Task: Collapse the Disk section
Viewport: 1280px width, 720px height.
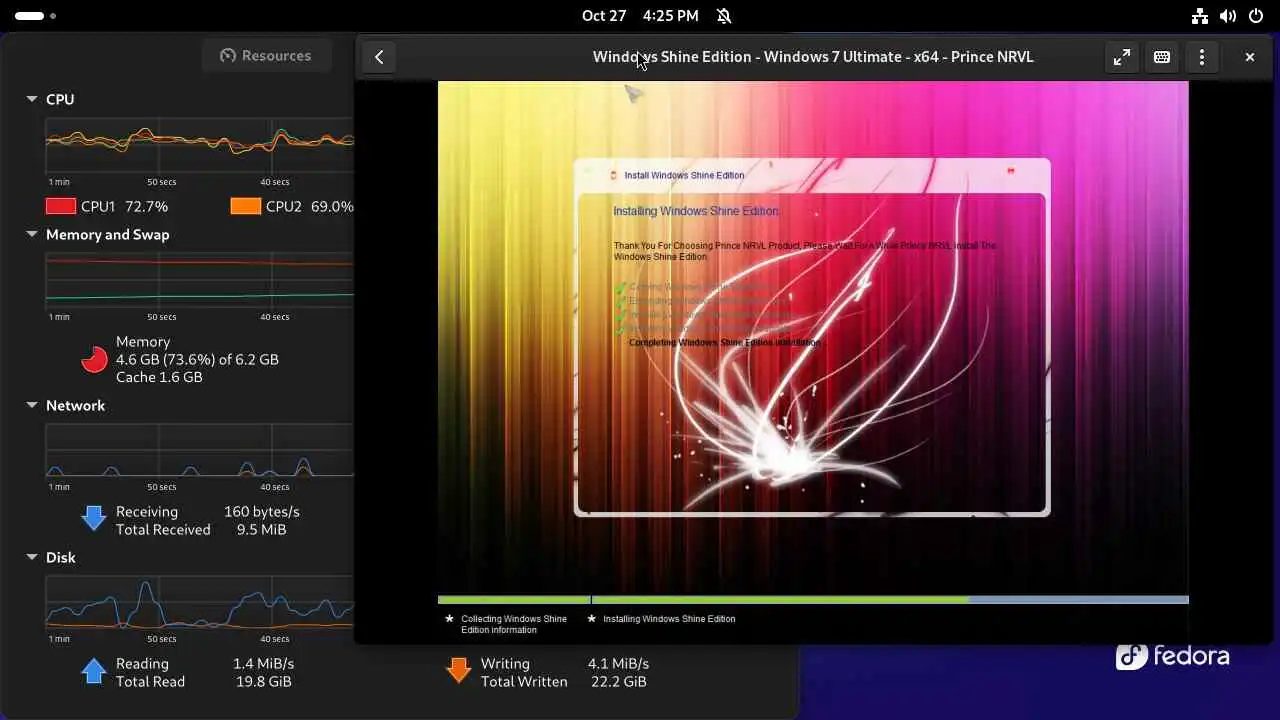Action: [32, 557]
